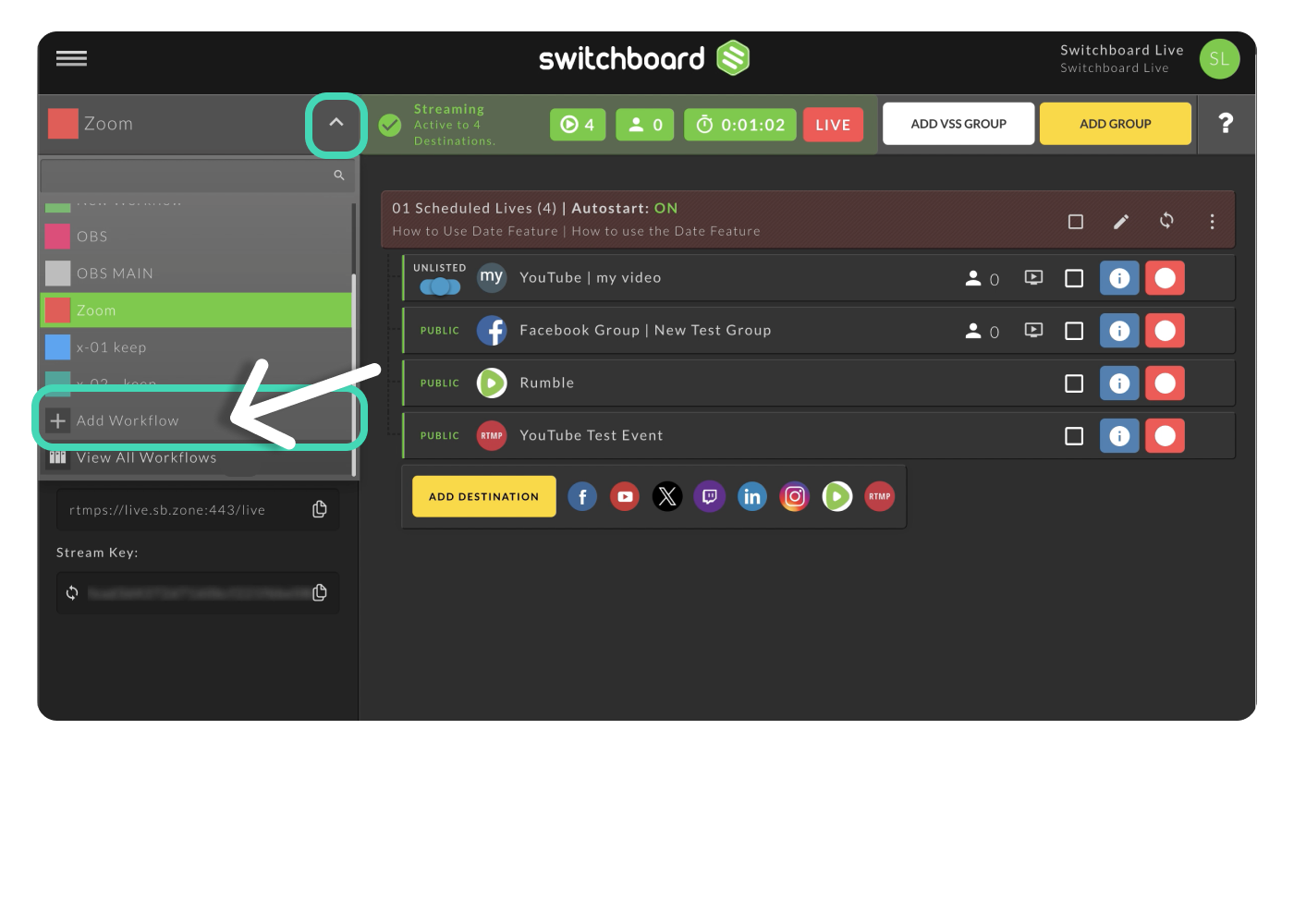Image resolution: width=1294 pixels, height=924 pixels.
Task: Click the green streaming status checkmark
Action: click(390, 125)
